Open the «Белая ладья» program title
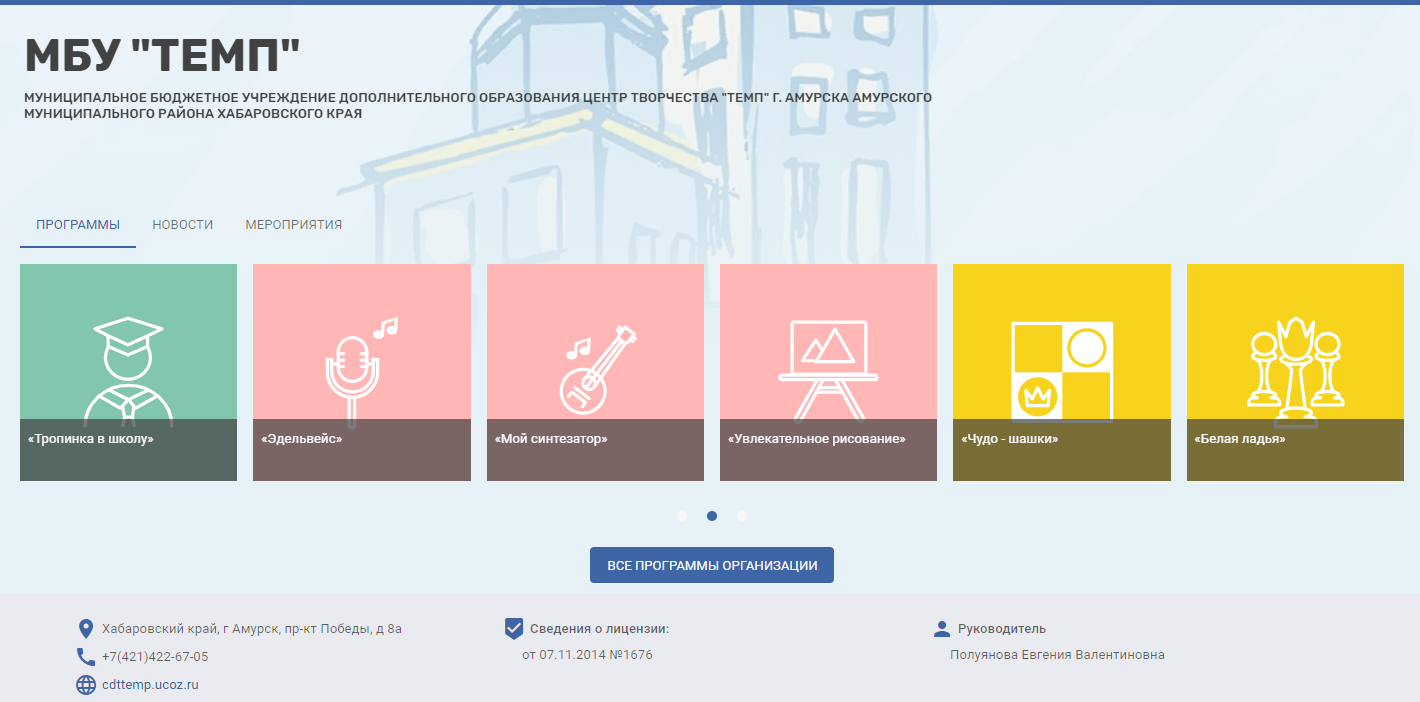 [1240, 439]
